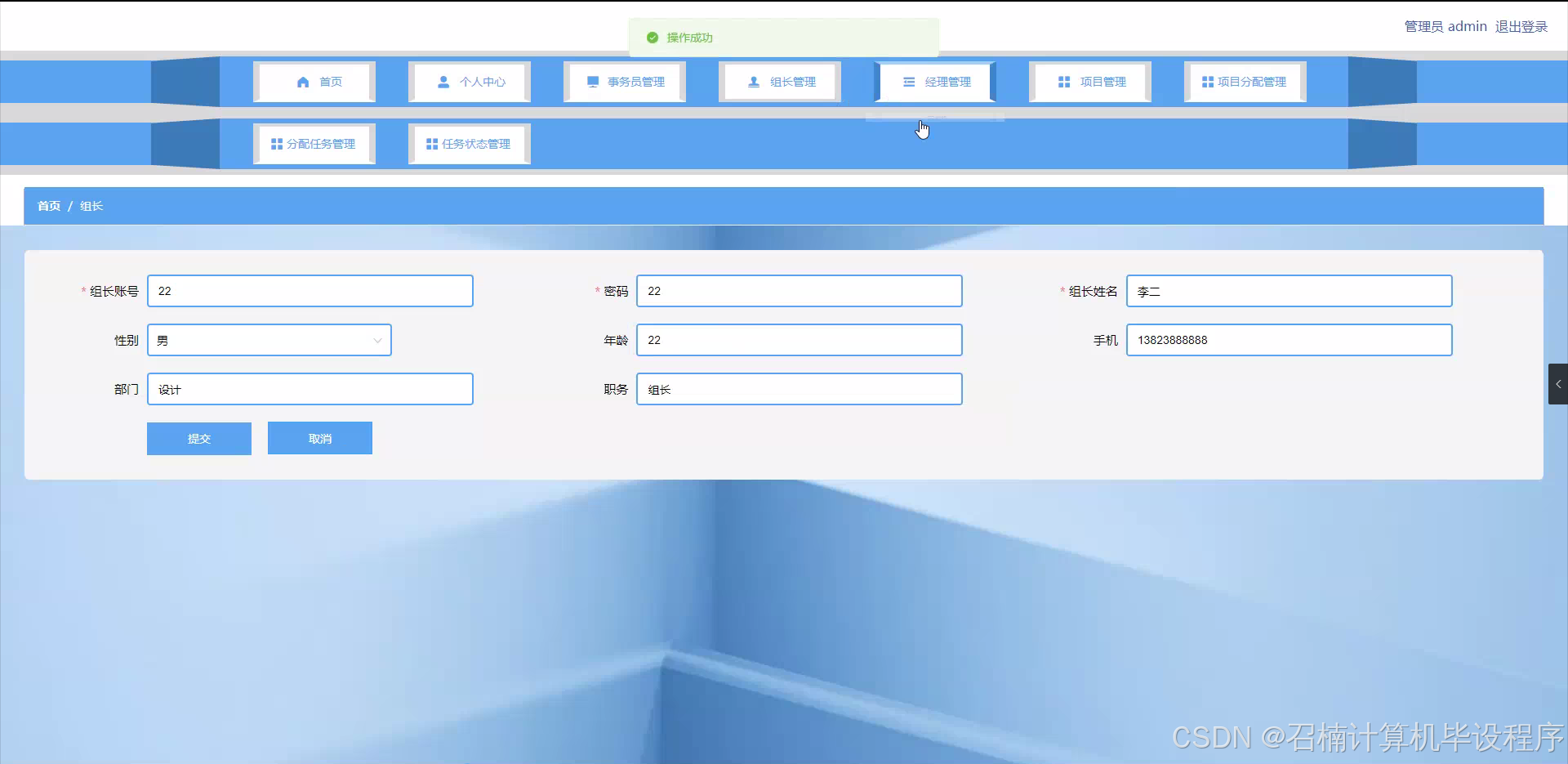The height and width of the screenshot is (764, 1568).
Task: Focus the 密码 input field
Action: (x=800, y=291)
